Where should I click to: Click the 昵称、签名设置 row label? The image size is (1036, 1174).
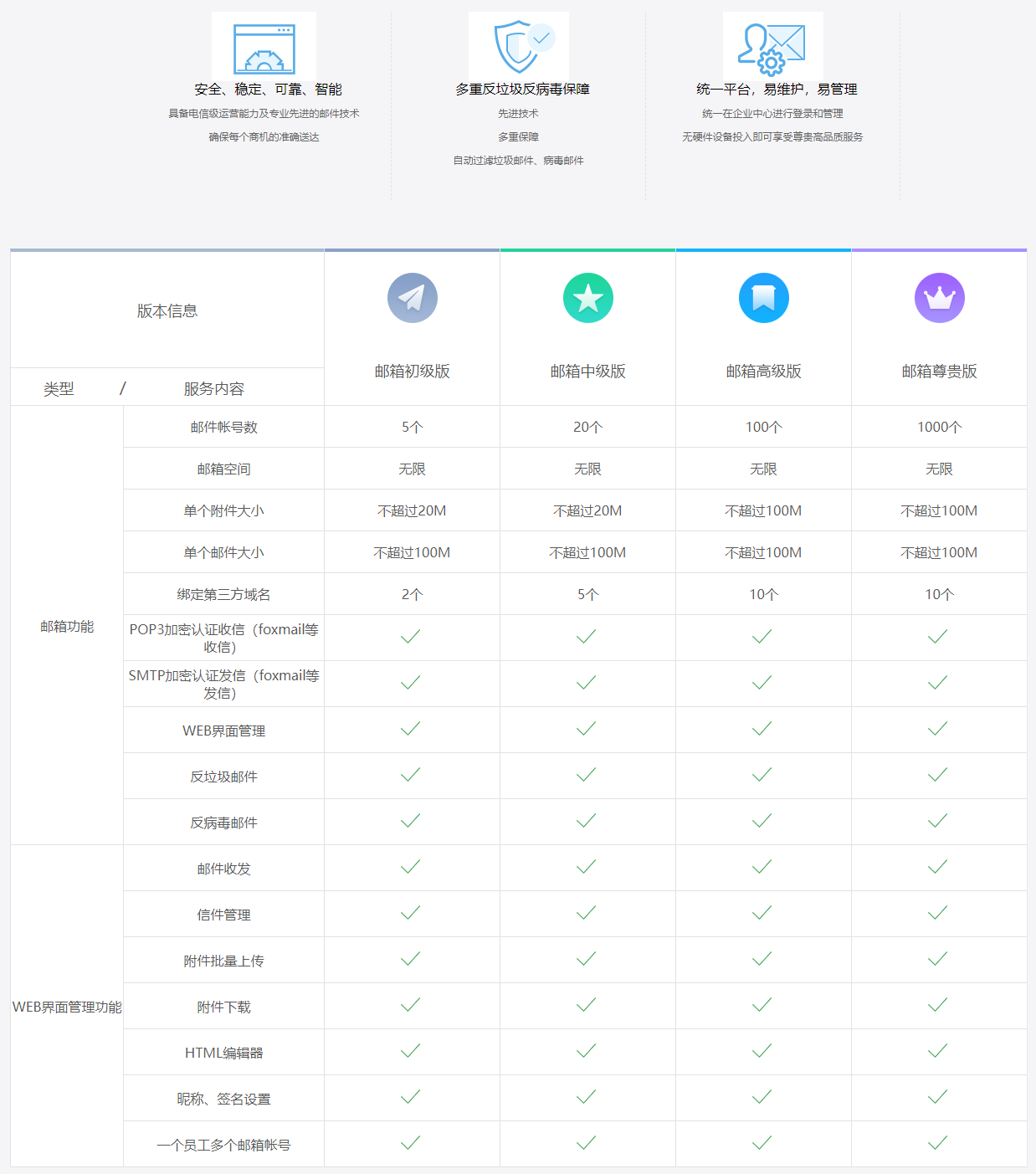click(223, 1100)
